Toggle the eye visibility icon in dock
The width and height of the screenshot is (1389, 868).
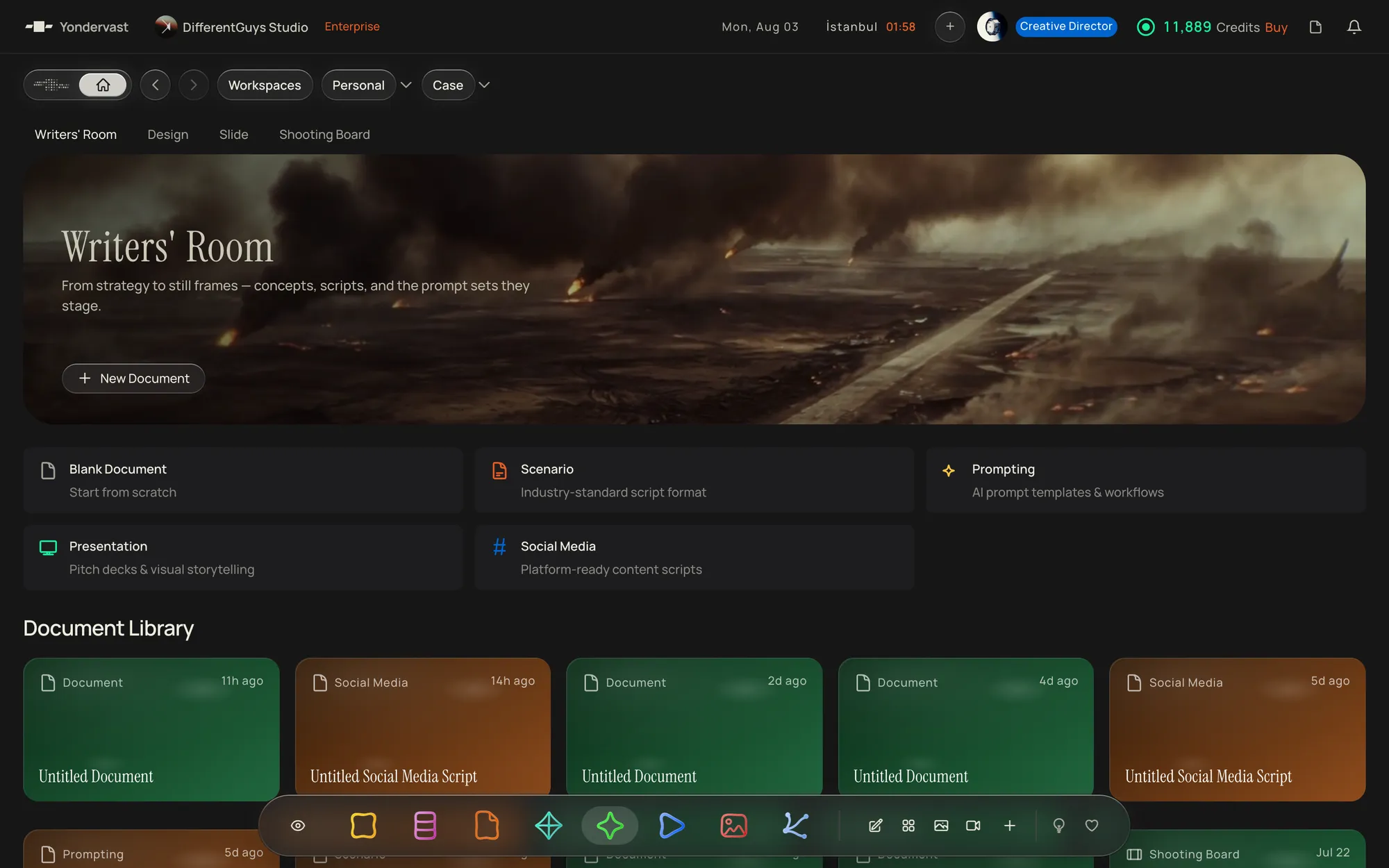pyautogui.click(x=298, y=826)
